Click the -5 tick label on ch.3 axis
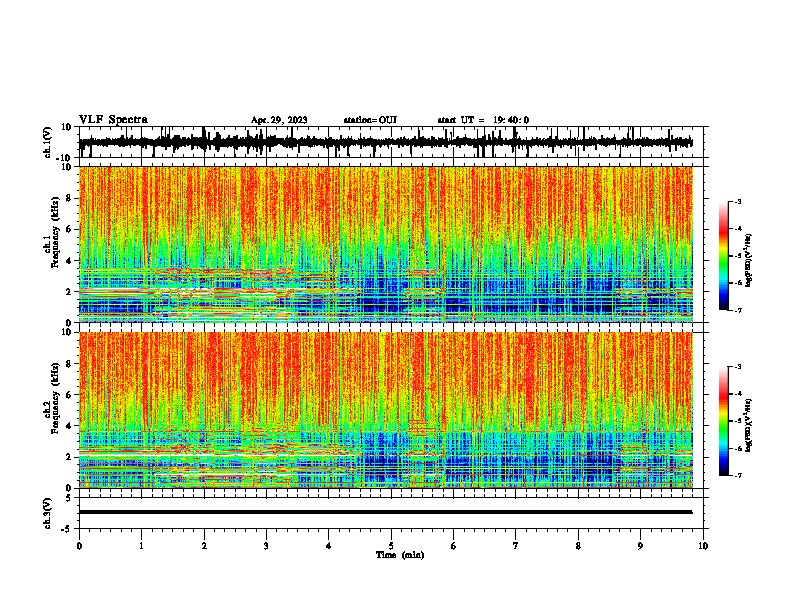The height and width of the screenshot is (612, 792). [x=68, y=529]
